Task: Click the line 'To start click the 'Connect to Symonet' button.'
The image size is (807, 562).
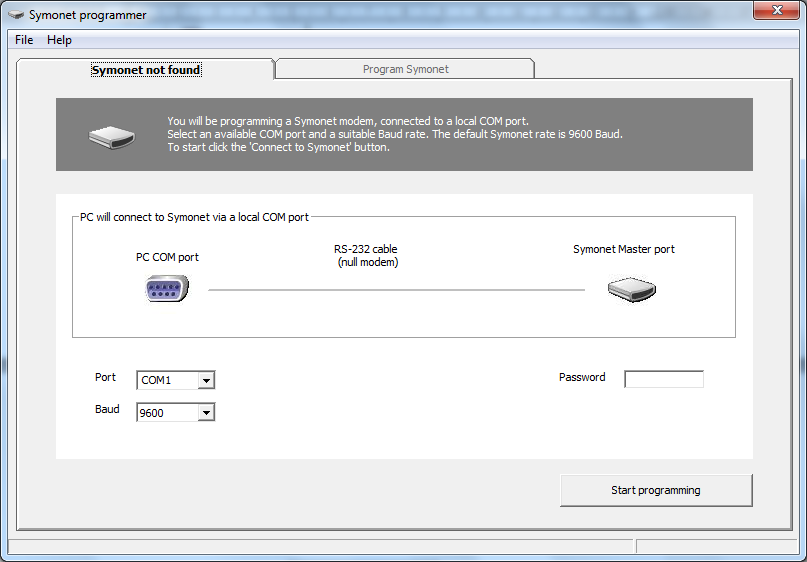Action: (x=278, y=147)
